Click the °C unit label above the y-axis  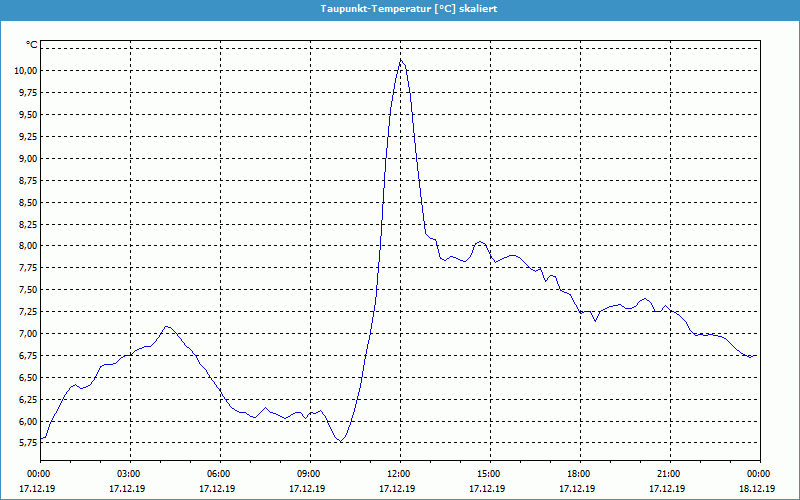(32, 45)
